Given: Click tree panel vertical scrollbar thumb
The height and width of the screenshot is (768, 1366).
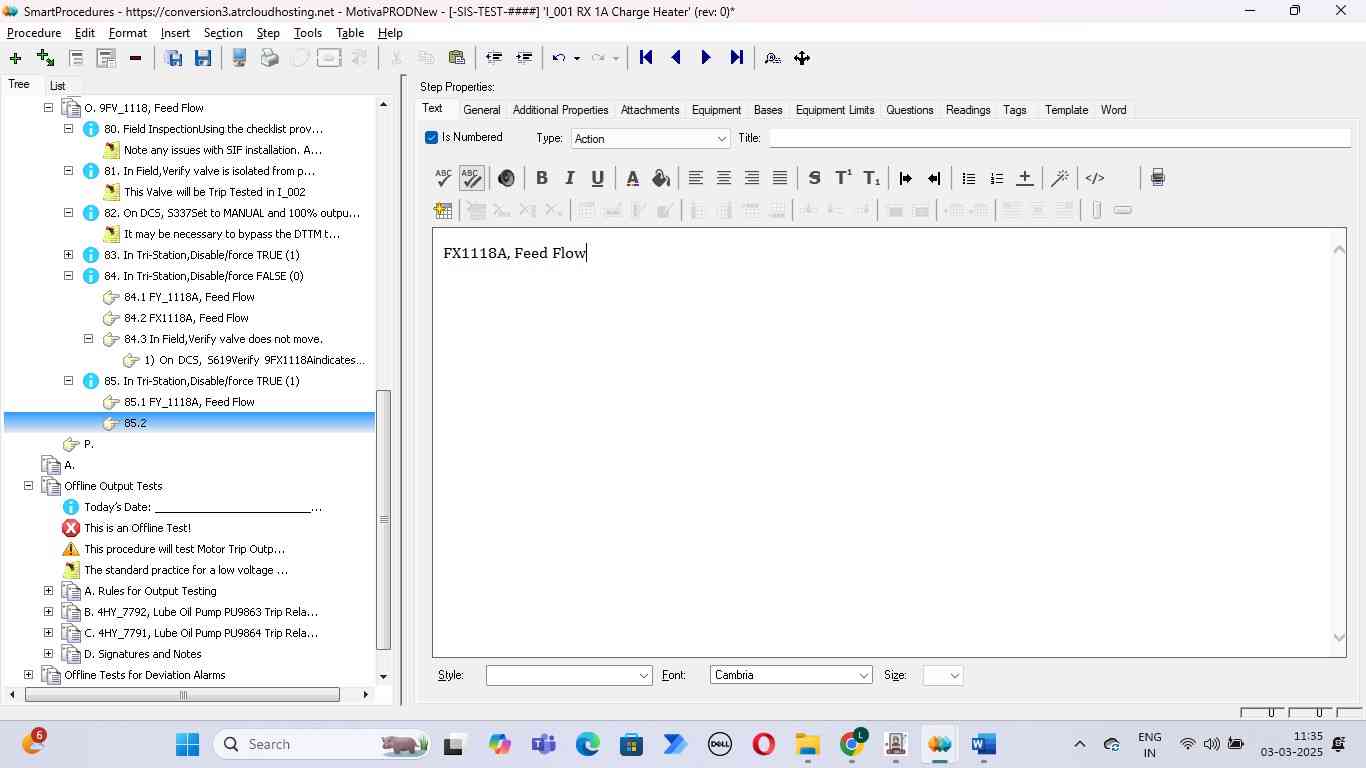Looking at the screenshot, I should coord(383,520).
